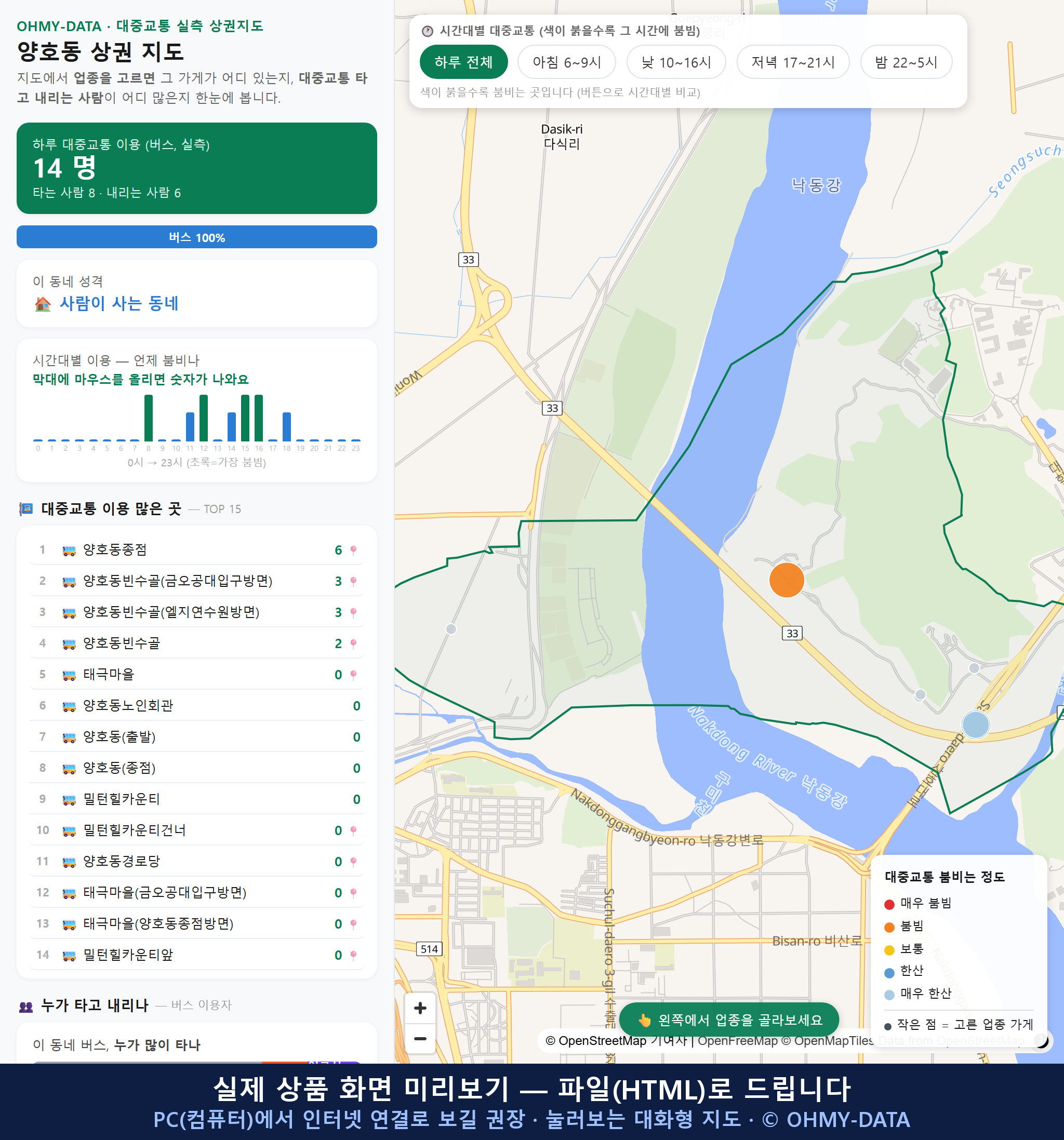
Task: Click bus icon beside 양호동종점
Action: click(69, 551)
